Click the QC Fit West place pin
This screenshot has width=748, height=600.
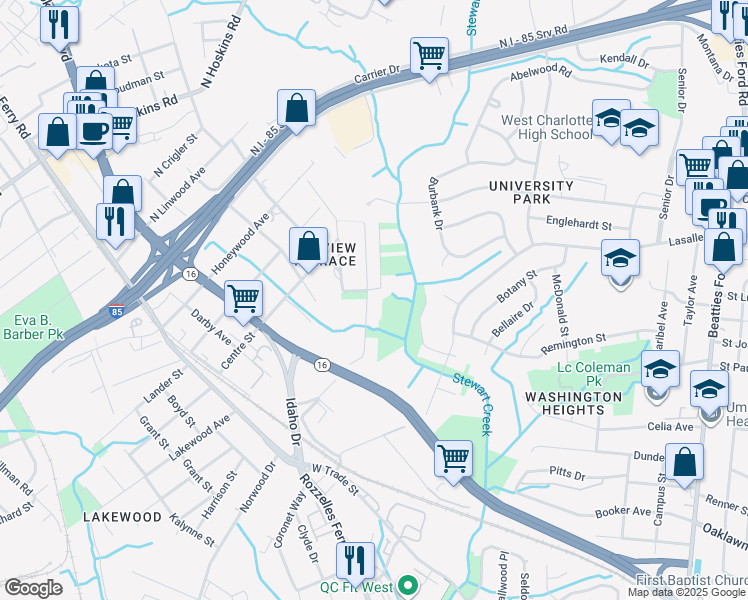coord(408,585)
